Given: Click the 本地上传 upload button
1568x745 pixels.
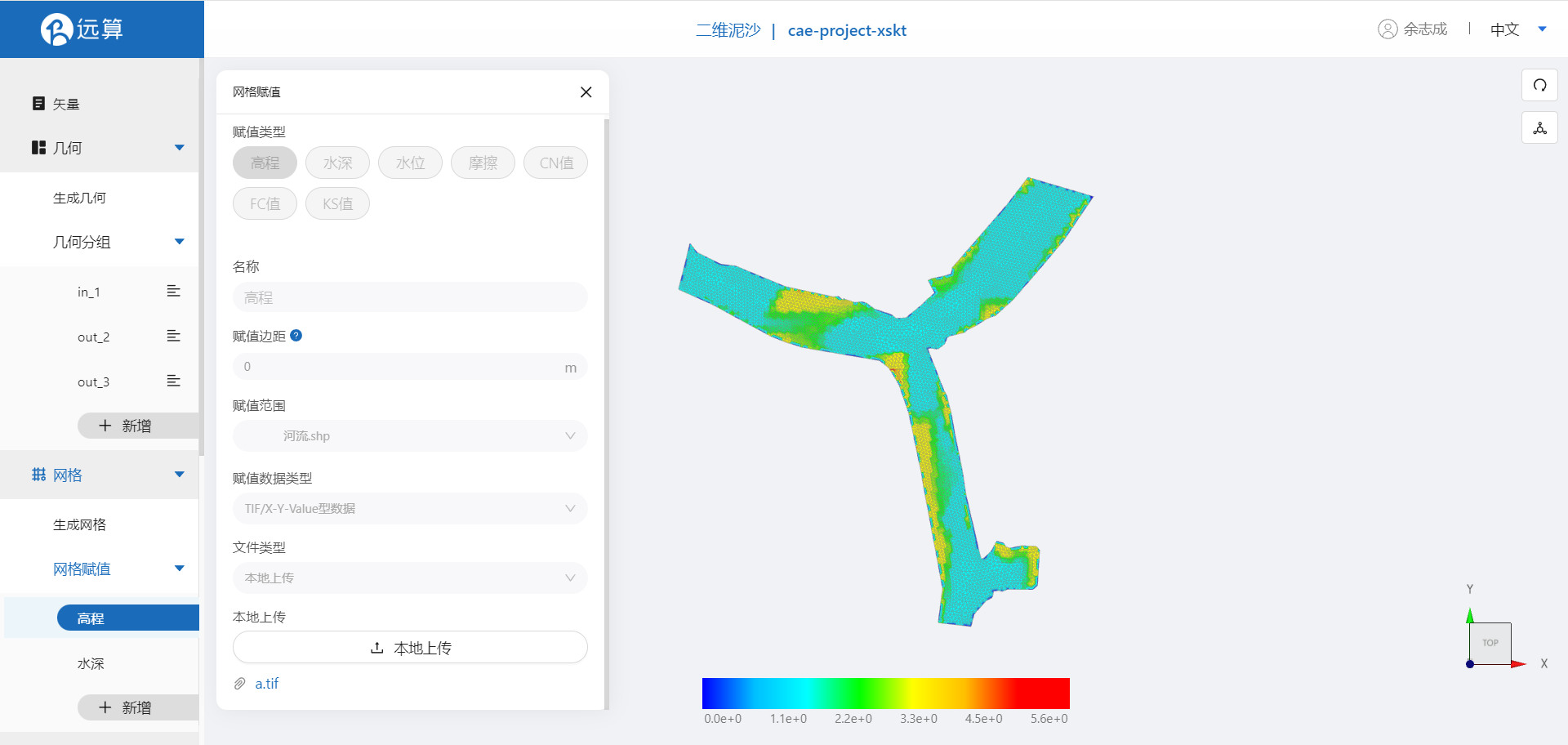Looking at the screenshot, I should (x=410, y=648).
